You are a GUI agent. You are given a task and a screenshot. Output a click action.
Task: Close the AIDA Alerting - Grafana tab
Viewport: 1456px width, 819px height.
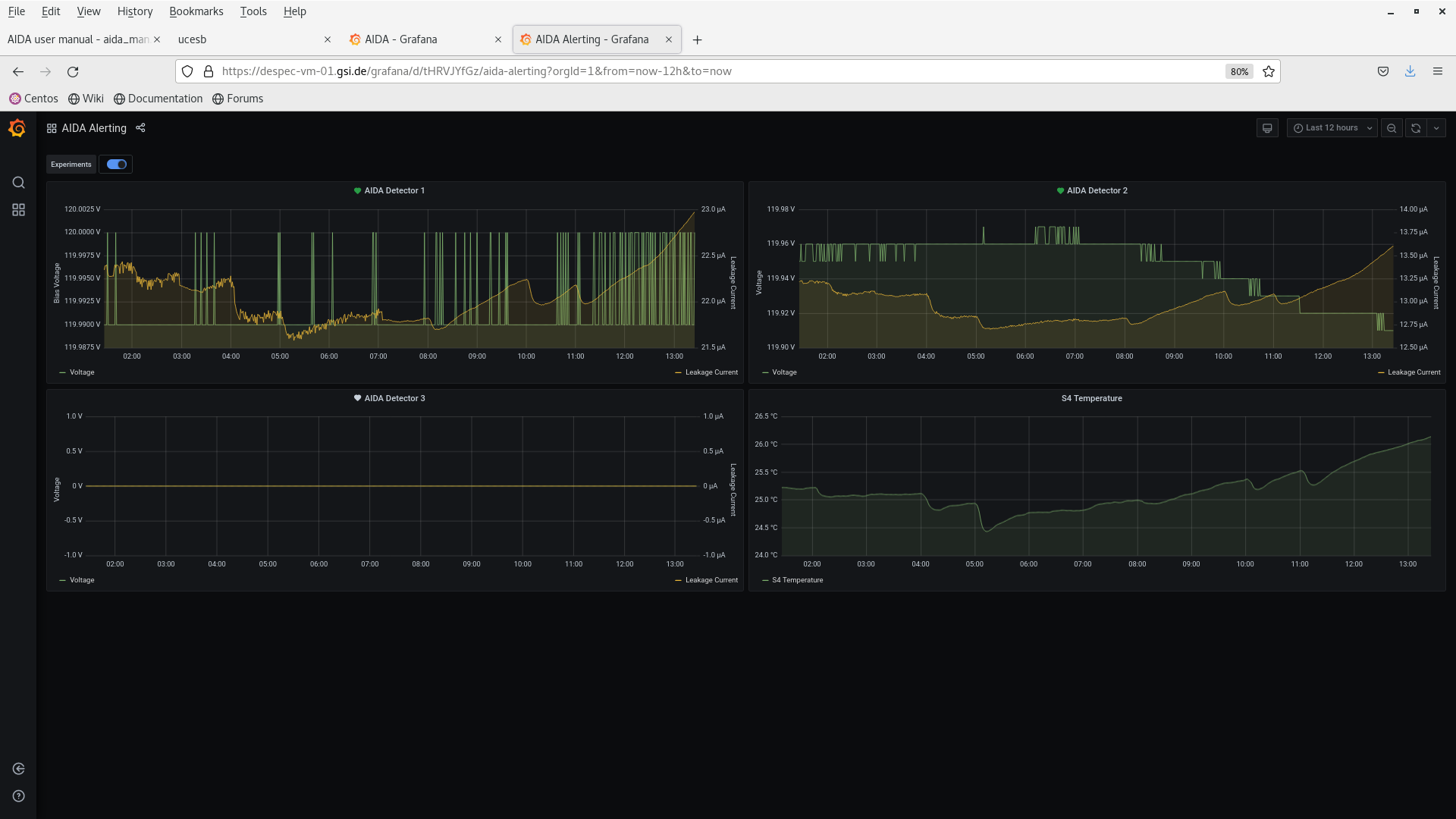(669, 39)
